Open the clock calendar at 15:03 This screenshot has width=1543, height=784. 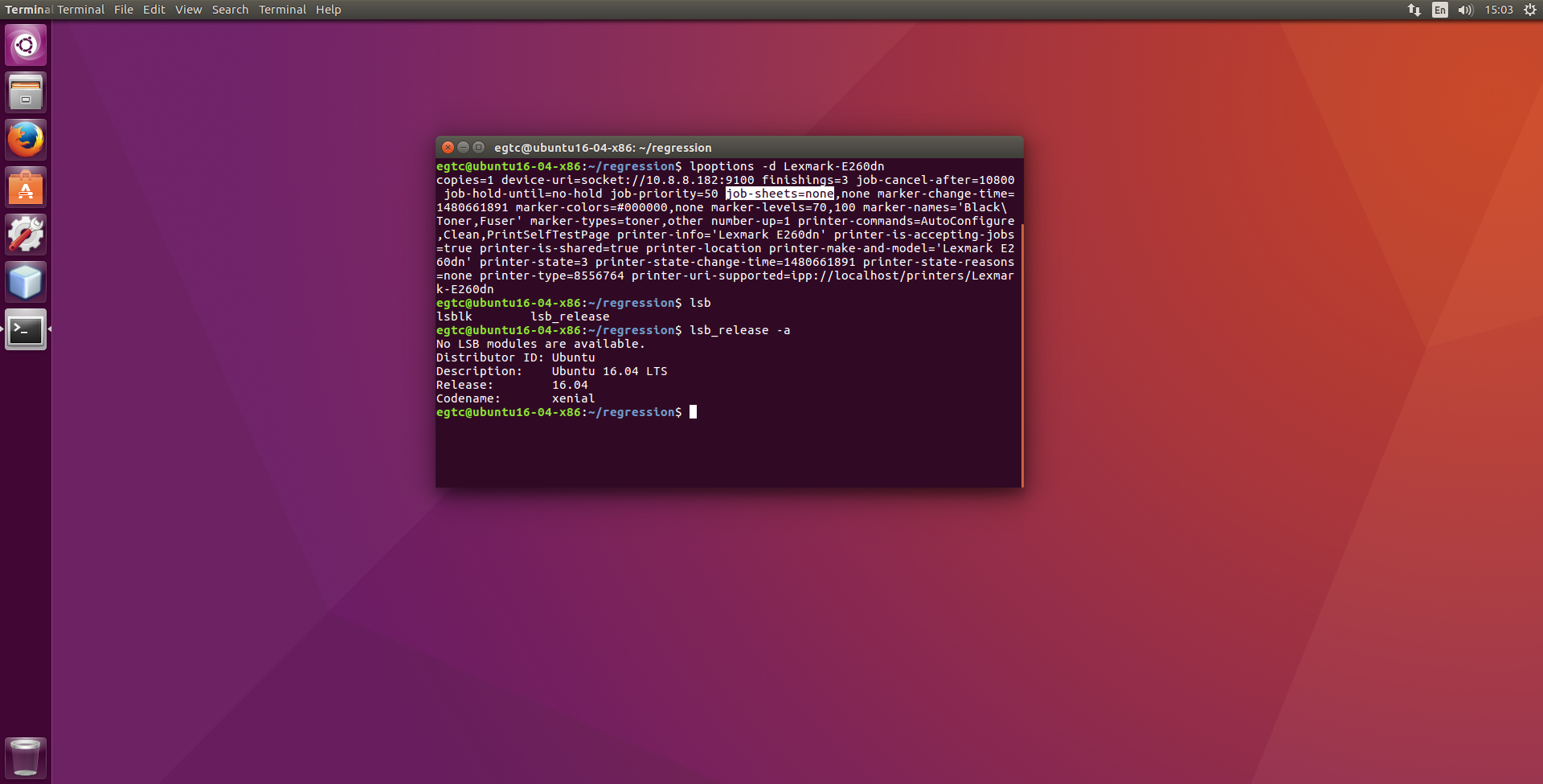coord(1498,10)
